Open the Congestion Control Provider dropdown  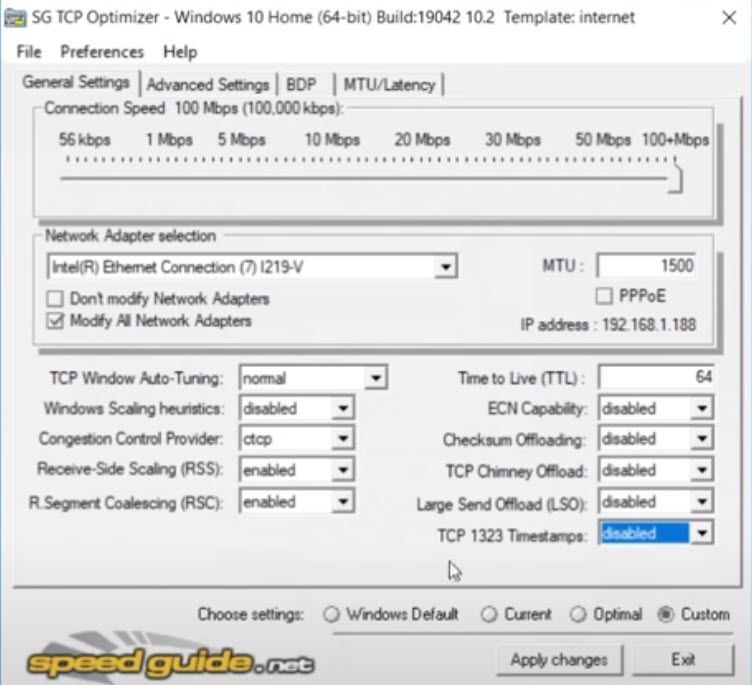(x=343, y=439)
